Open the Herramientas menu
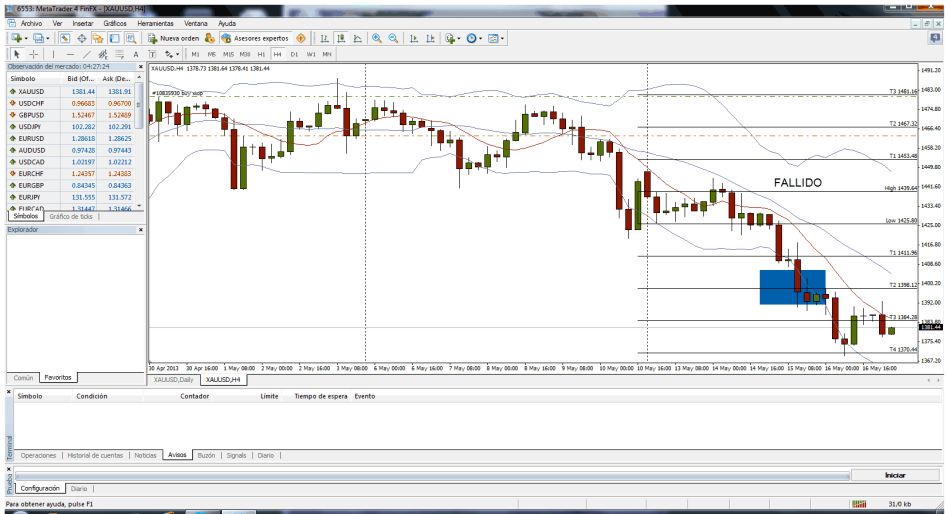 [x=155, y=22]
